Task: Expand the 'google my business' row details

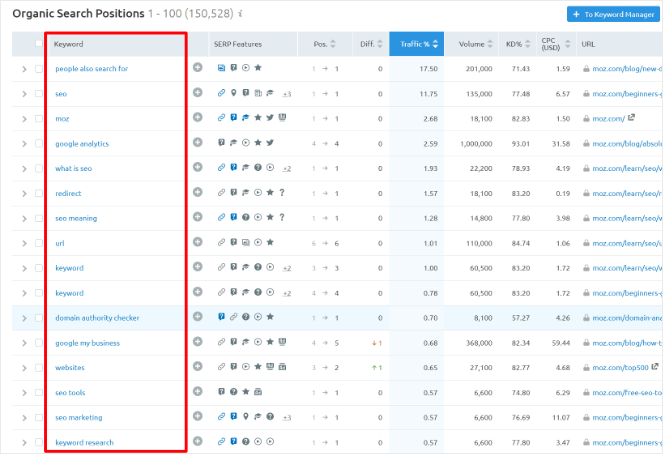Action: click(24, 343)
